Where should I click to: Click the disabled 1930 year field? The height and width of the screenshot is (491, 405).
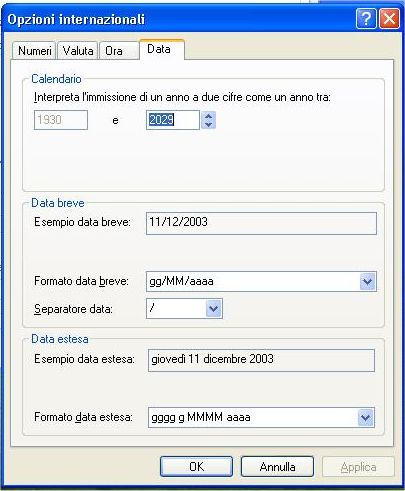61,120
